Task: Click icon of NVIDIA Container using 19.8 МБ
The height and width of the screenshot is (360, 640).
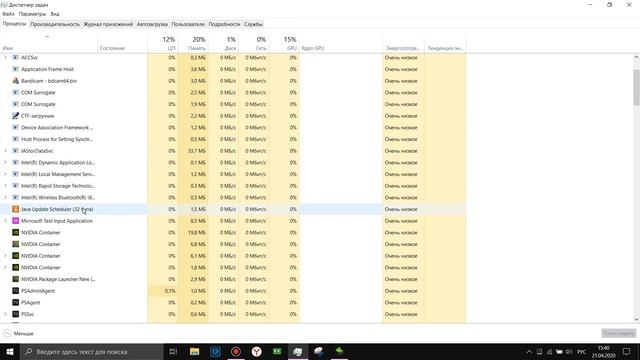Action: point(16,233)
